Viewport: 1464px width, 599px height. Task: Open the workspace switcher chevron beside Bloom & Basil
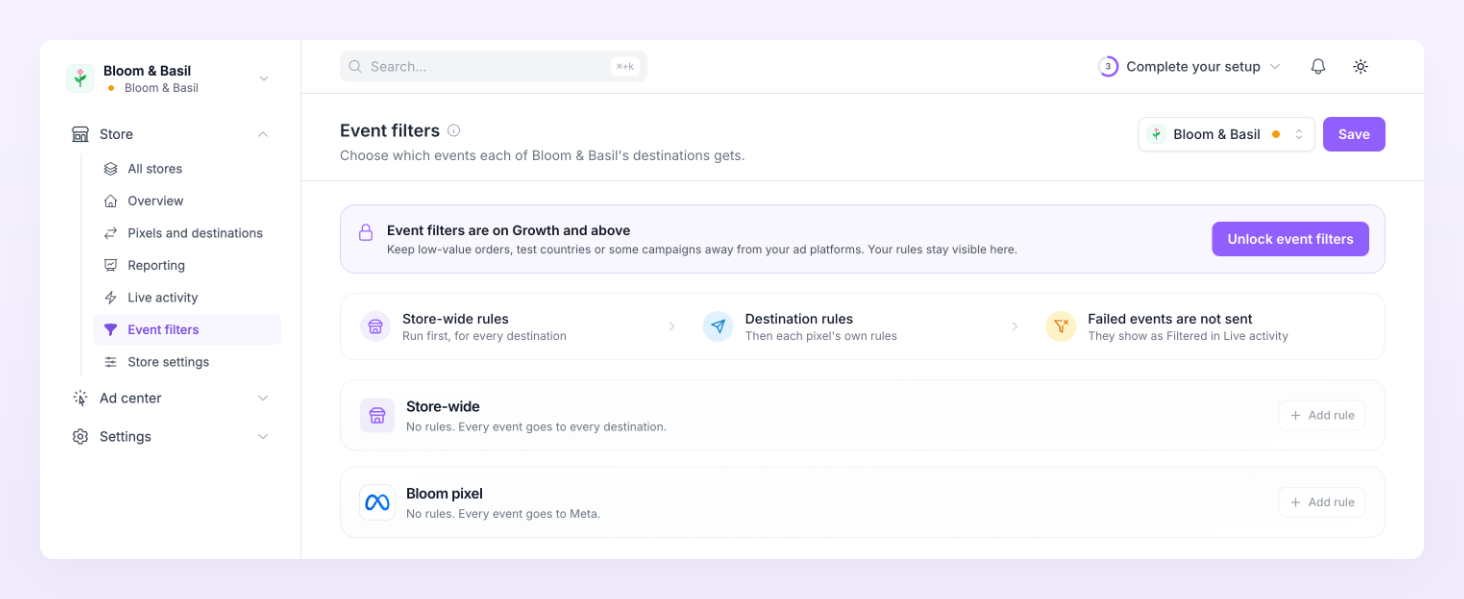tap(264, 79)
